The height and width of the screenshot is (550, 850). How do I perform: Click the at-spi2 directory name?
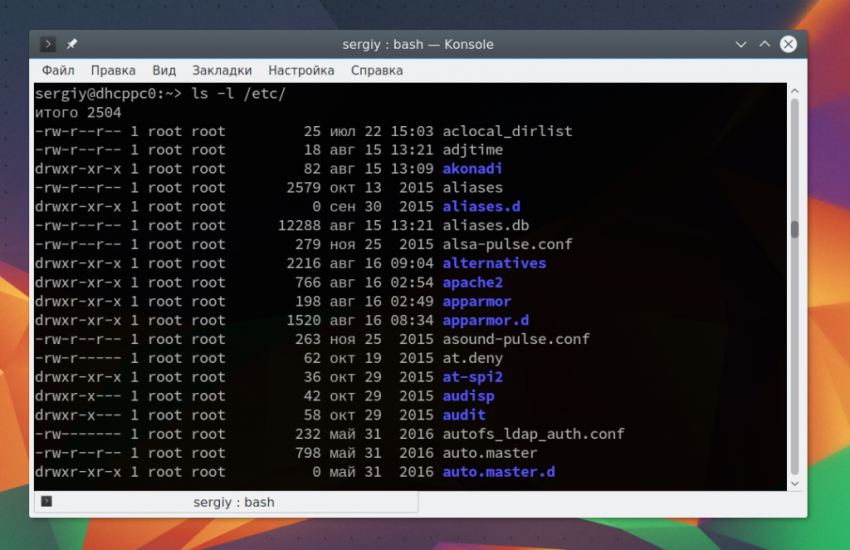473,377
